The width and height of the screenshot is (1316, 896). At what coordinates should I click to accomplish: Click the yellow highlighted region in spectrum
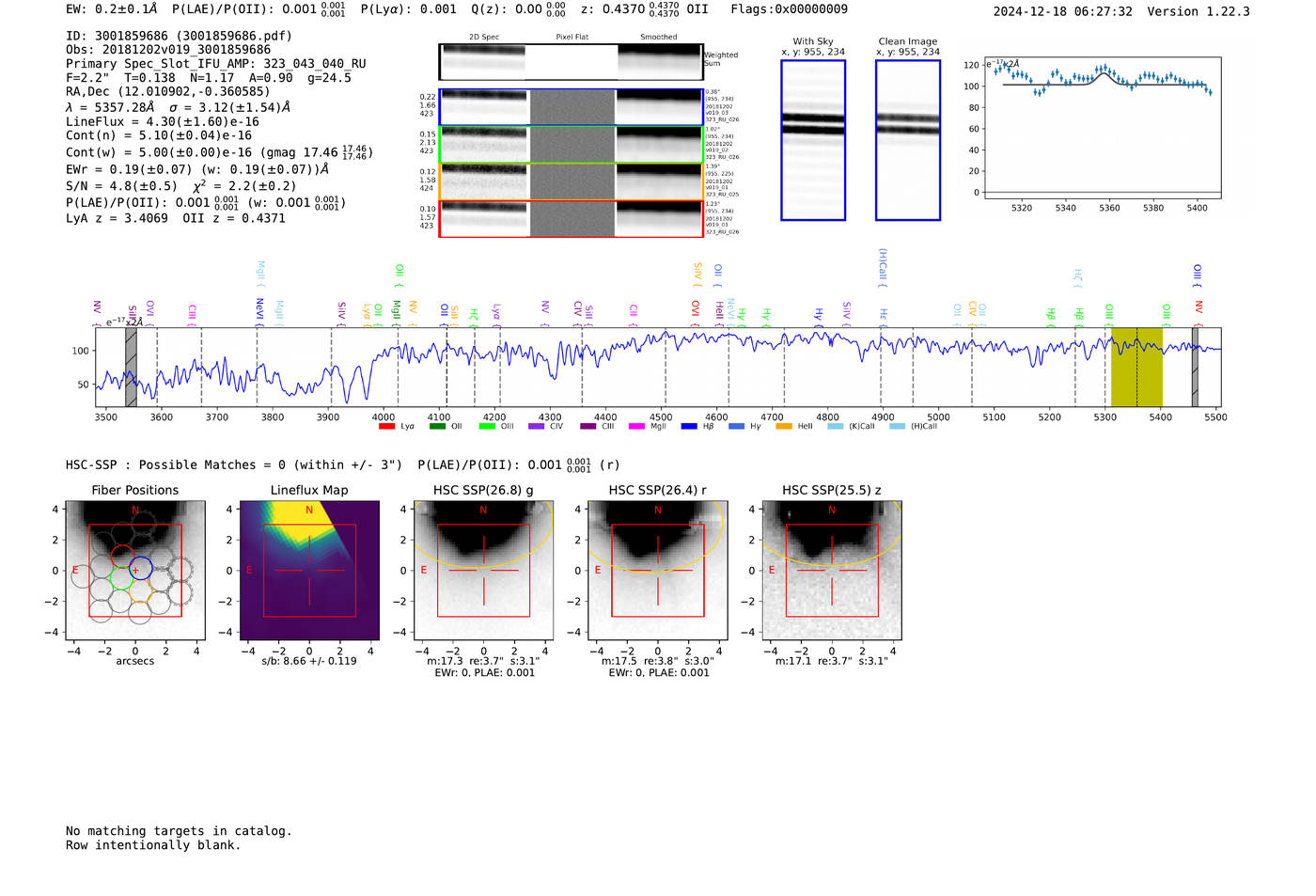click(1136, 367)
